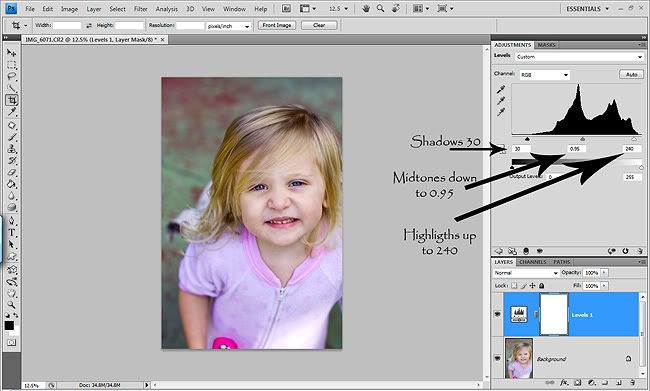
Task: Click the Front Image button
Action: [x=277, y=25]
